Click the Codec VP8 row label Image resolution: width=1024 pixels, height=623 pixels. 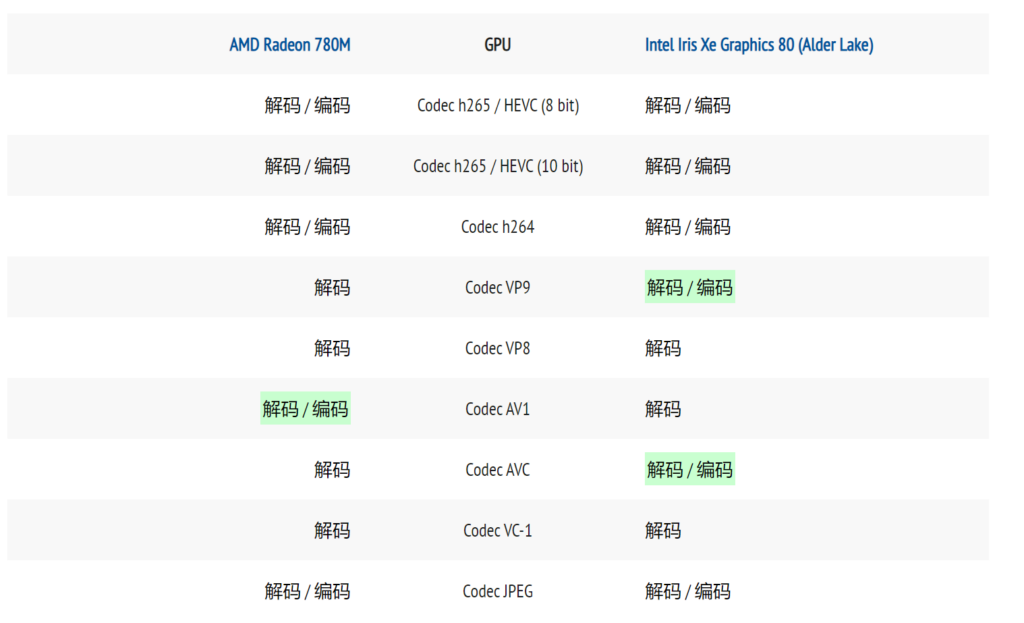coord(497,348)
